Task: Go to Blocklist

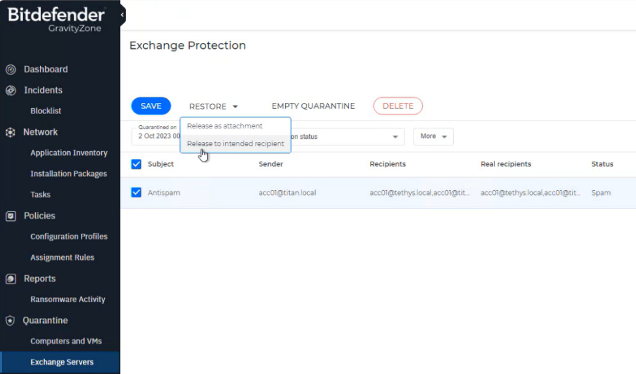Action: click(46, 111)
